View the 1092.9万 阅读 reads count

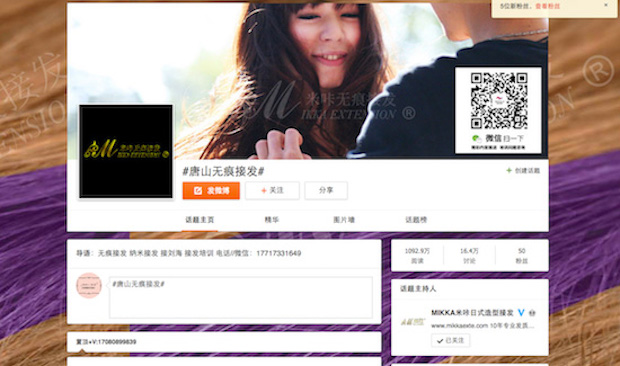point(417,256)
